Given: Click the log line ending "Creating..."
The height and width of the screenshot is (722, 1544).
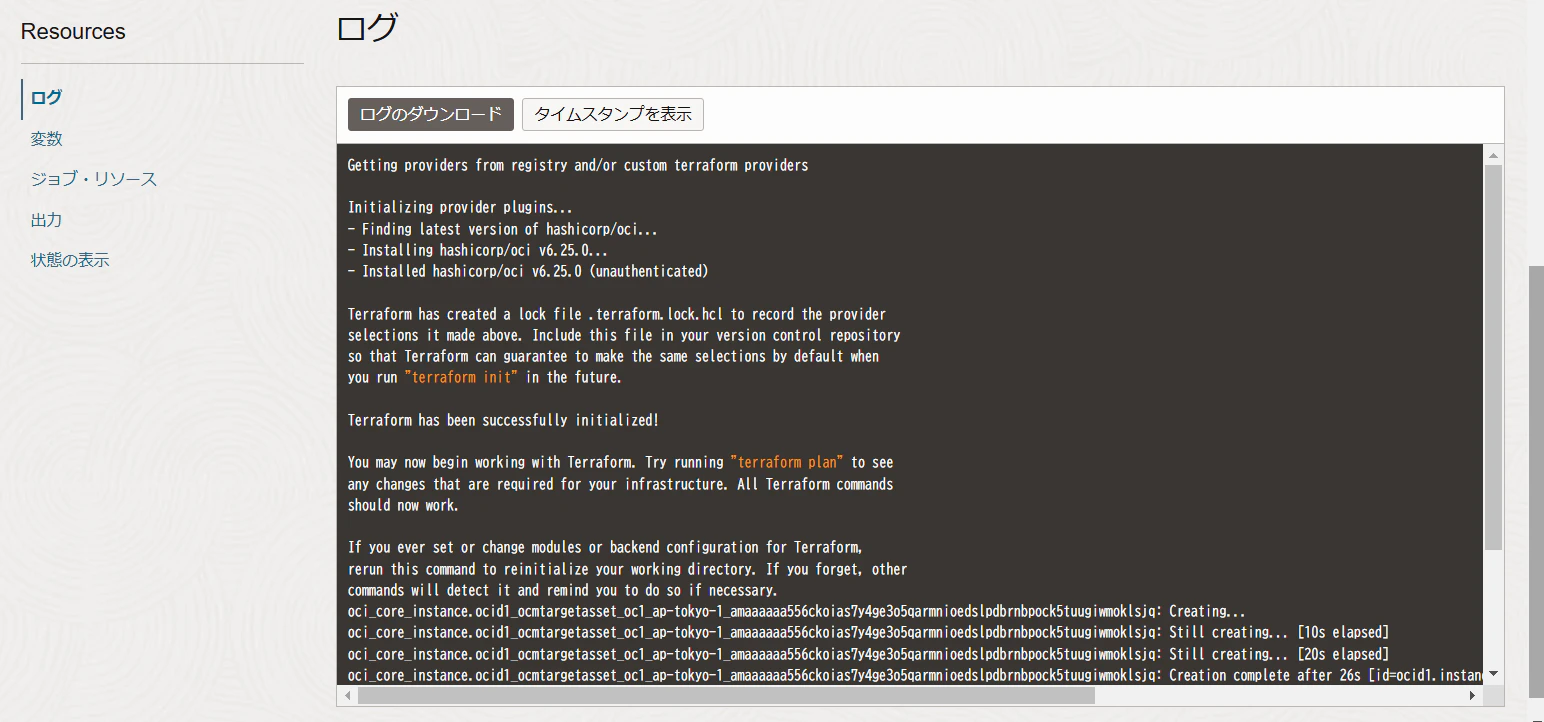Looking at the screenshot, I should tap(796, 612).
